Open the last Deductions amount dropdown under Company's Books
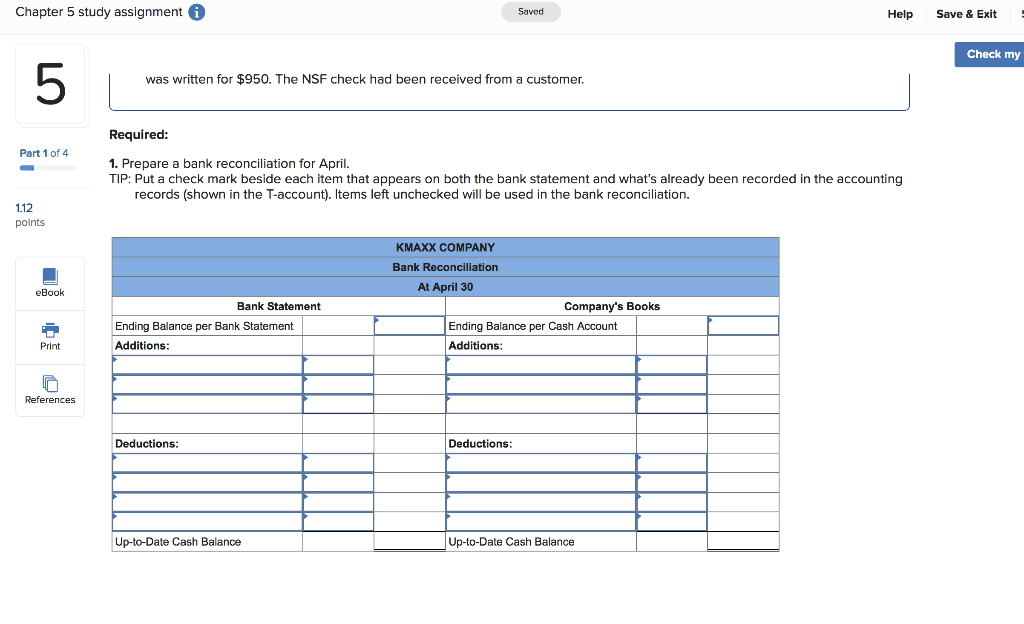This screenshot has width=1024, height=624. (x=672, y=521)
